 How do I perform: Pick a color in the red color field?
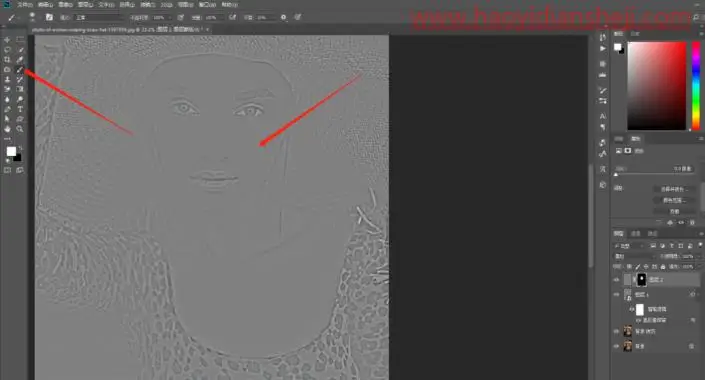pos(656,86)
